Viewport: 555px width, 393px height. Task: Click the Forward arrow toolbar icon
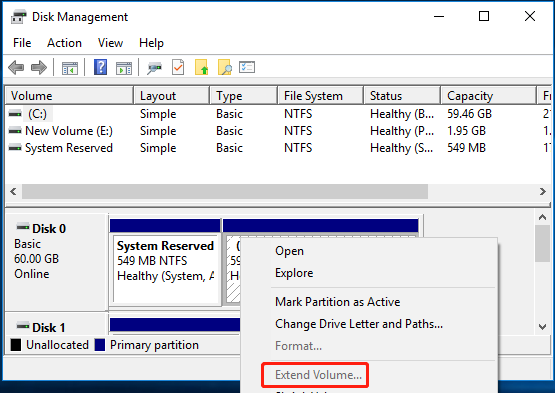(39, 67)
